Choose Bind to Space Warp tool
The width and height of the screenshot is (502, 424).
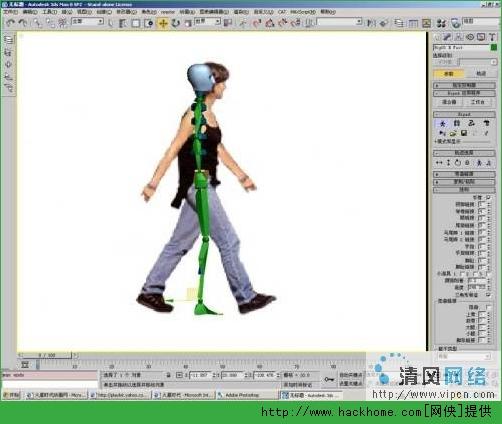click(62, 23)
